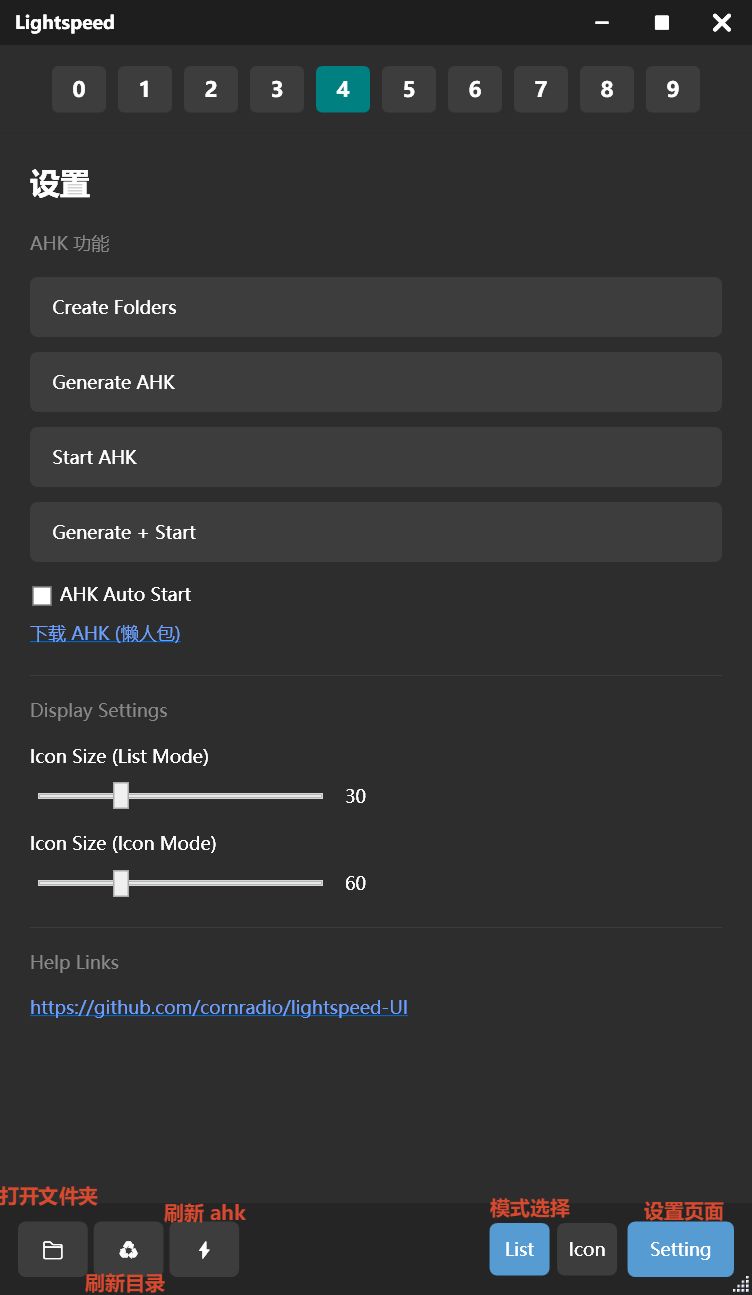752x1295 pixels.
Task: Click the Icon Size (Icon Mode) slider track
Action: click(180, 883)
